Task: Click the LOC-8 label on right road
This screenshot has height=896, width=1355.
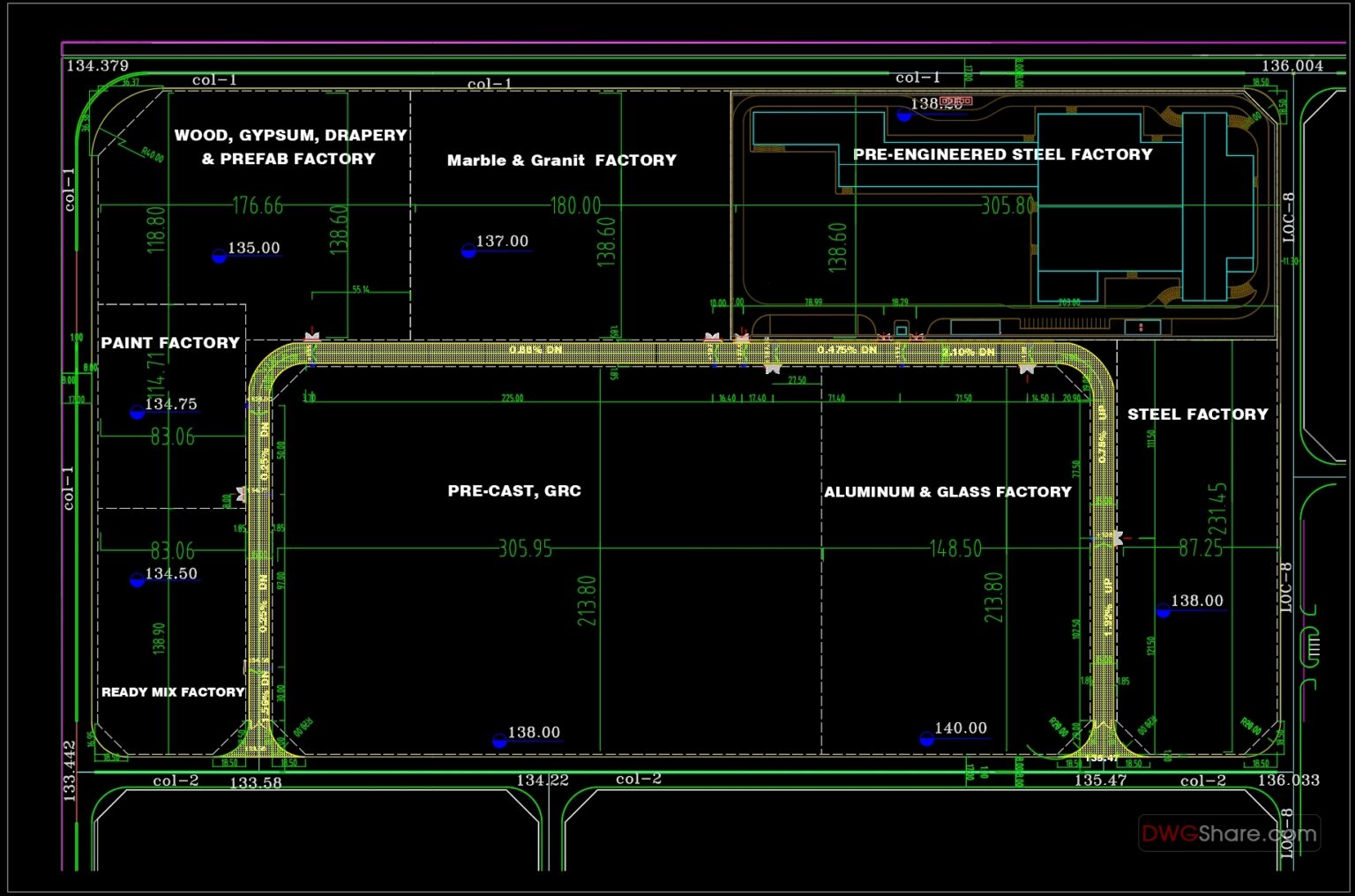Action: 1286,214
